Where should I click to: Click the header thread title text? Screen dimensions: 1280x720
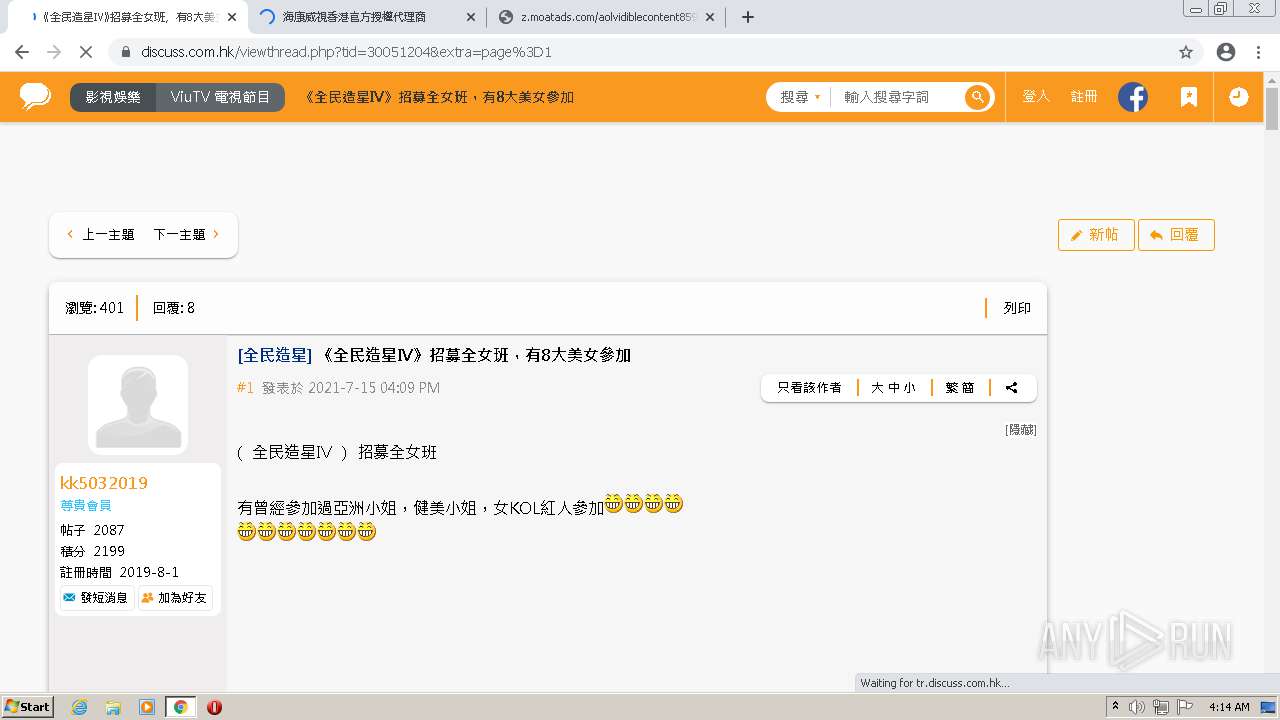pos(438,97)
